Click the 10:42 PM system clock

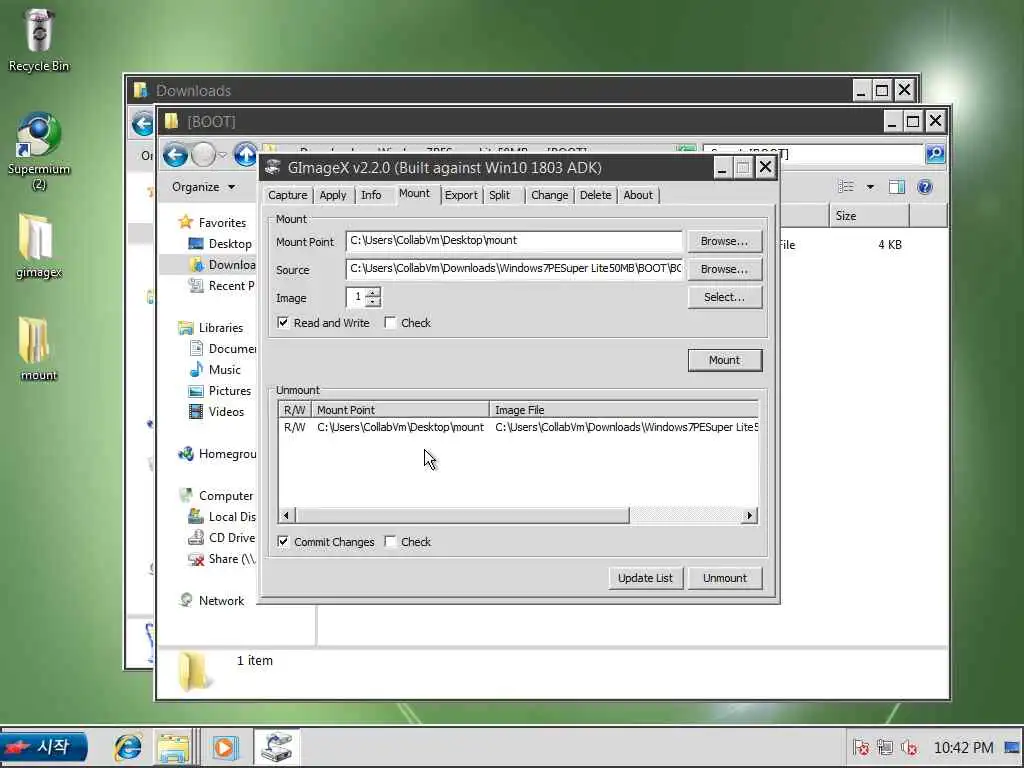[963, 747]
